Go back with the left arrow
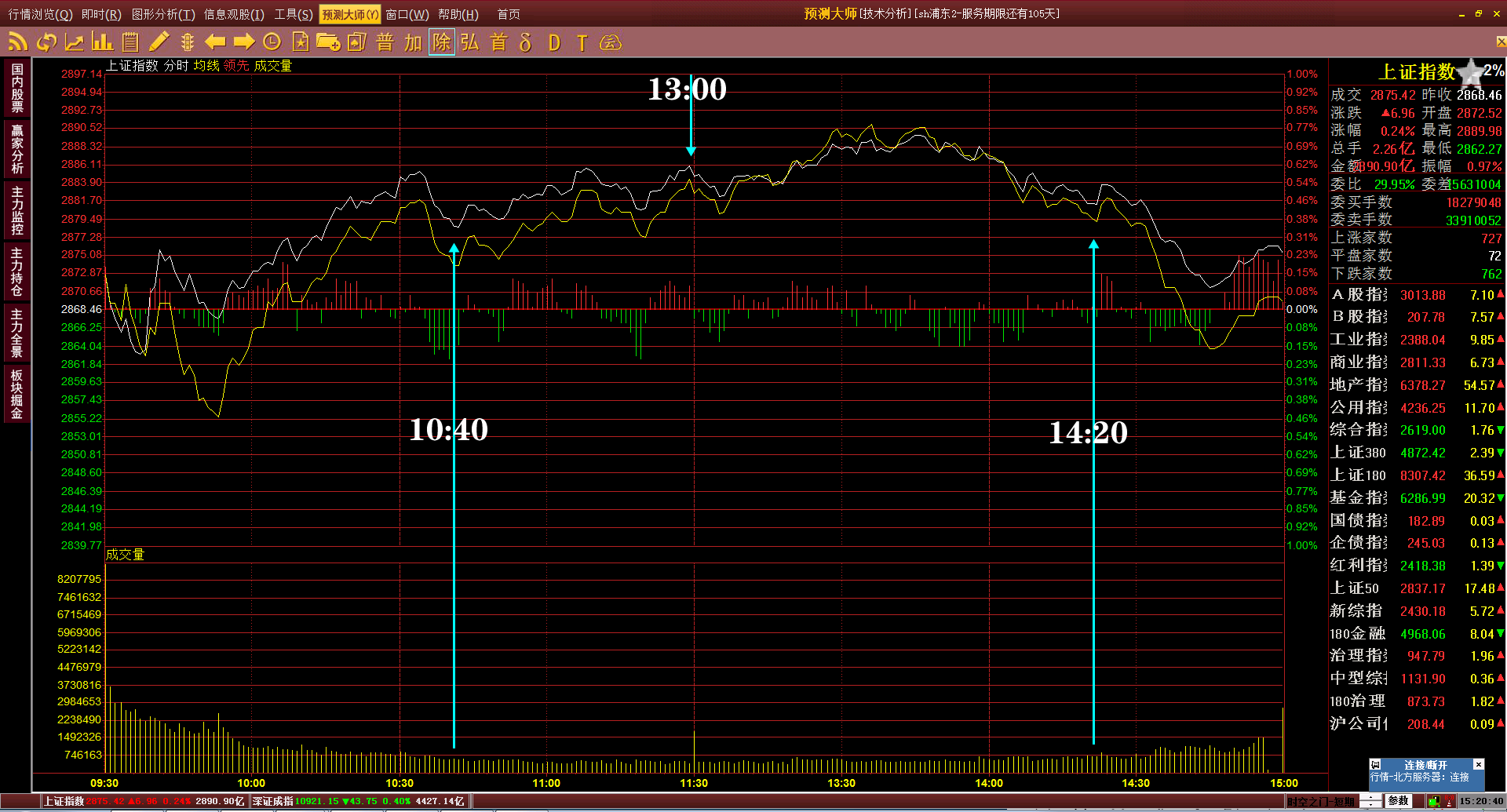The image size is (1507, 812). click(x=215, y=42)
